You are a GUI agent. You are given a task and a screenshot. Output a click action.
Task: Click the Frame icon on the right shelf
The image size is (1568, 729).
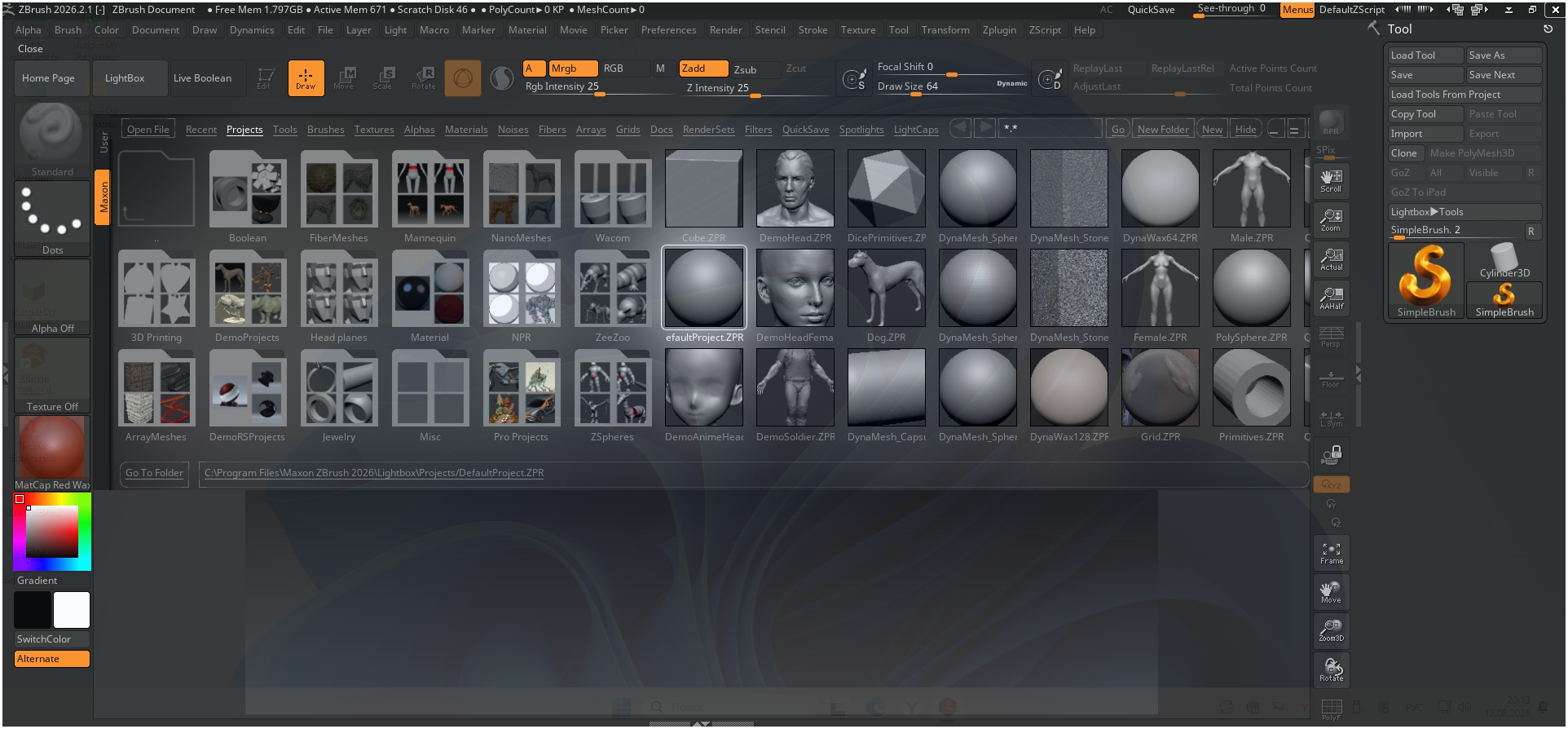pos(1331,553)
